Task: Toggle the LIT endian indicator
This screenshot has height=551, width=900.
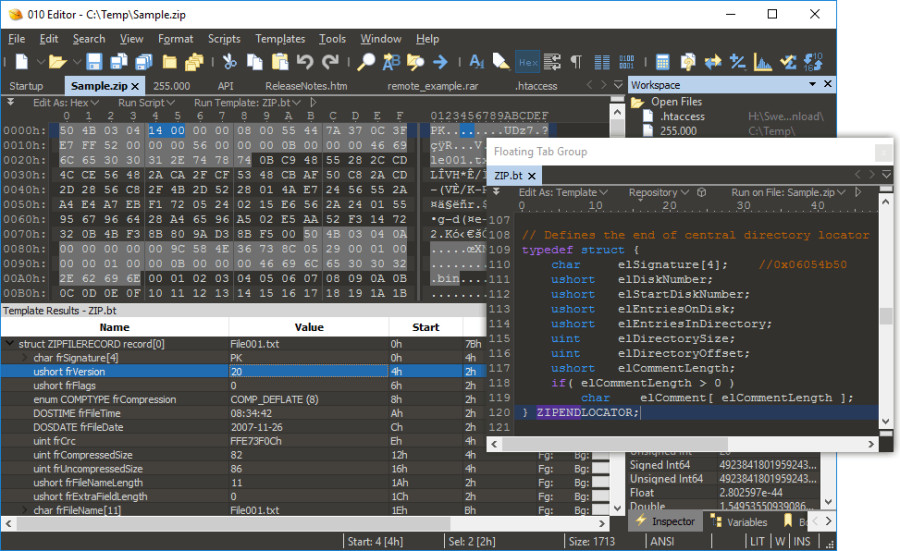Action: point(757,541)
